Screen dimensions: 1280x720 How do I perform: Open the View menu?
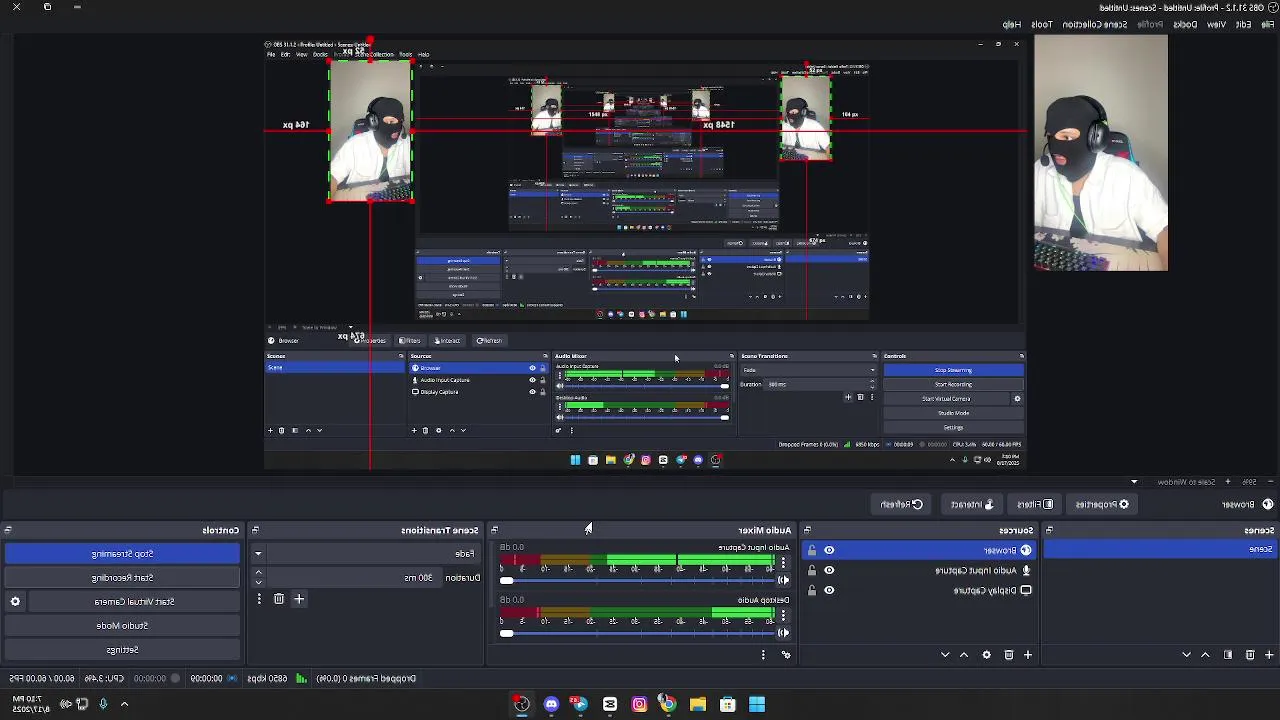[1216, 24]
